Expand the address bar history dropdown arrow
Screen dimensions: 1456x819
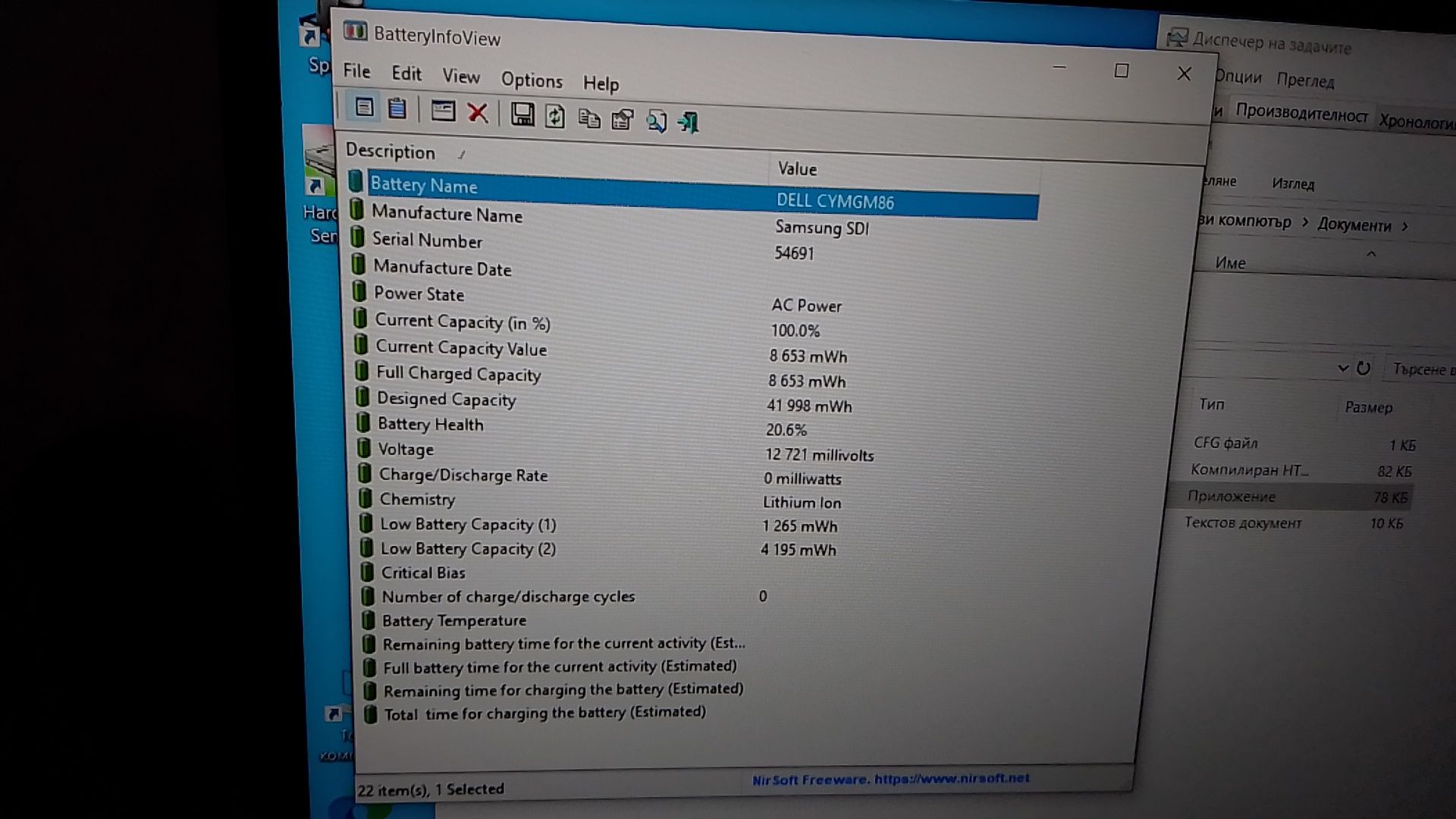(1342, 368)
